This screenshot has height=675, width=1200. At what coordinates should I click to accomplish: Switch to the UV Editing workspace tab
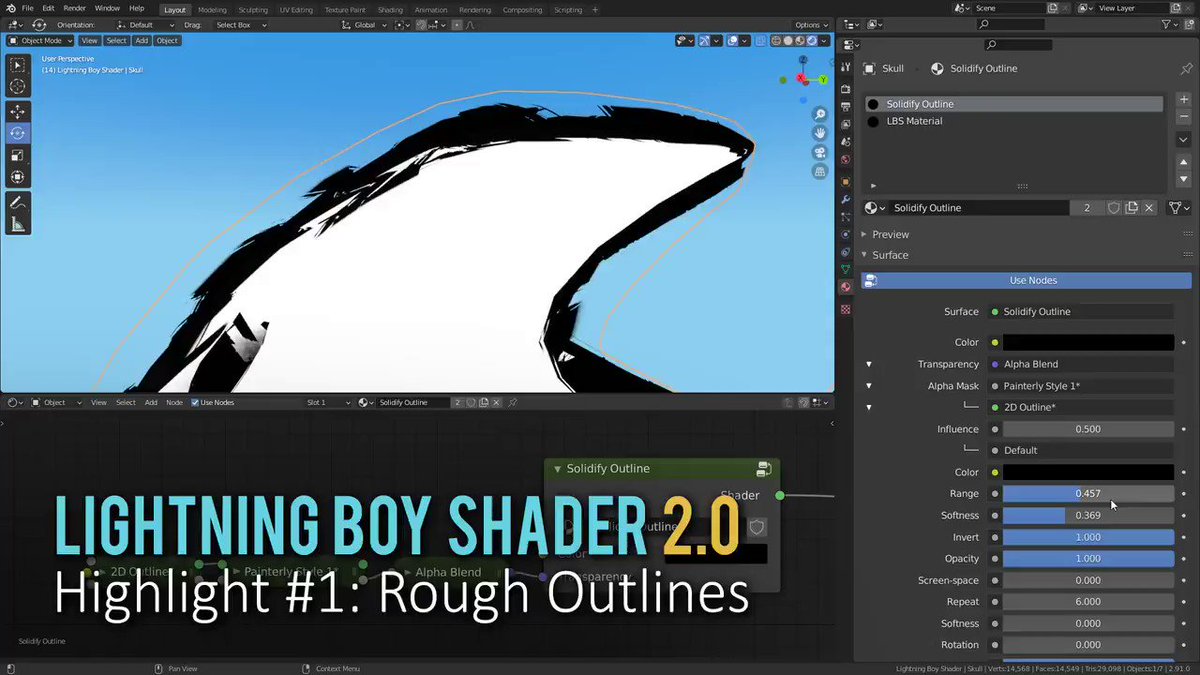[x=296, y=10]
